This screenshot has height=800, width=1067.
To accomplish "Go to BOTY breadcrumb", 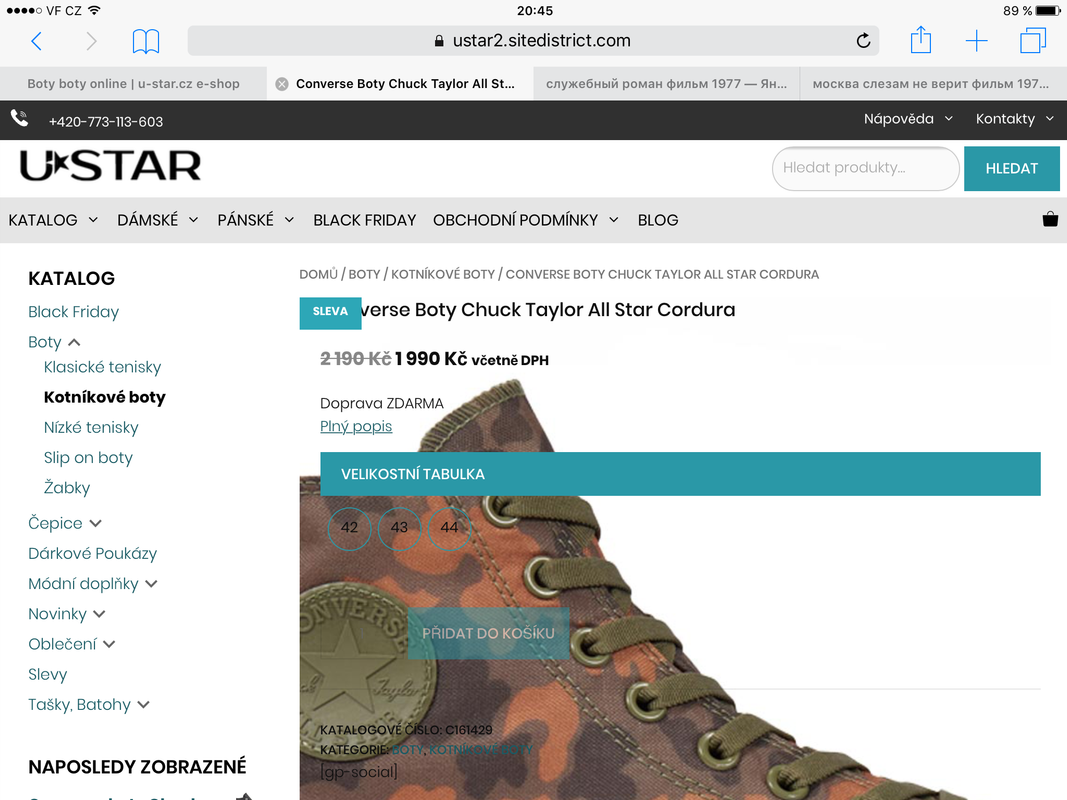I will tap(364, 274).
